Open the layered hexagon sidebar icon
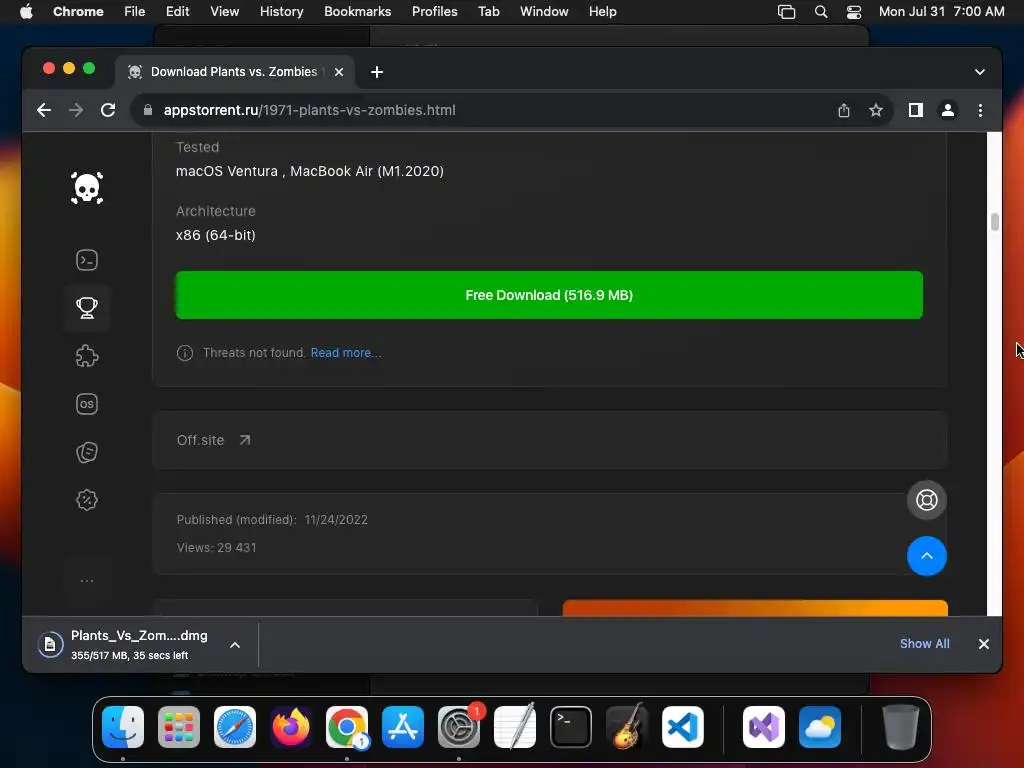Viewport: 1024px width, 768px height. (87, 452)
